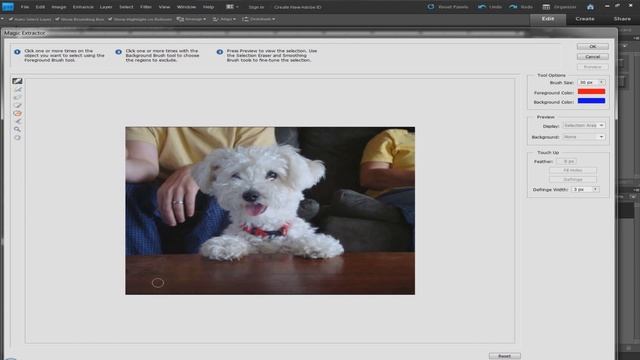Open the View menu
Image resolution: width=640 pixels, height=360 pixels.
coord(164,7)
